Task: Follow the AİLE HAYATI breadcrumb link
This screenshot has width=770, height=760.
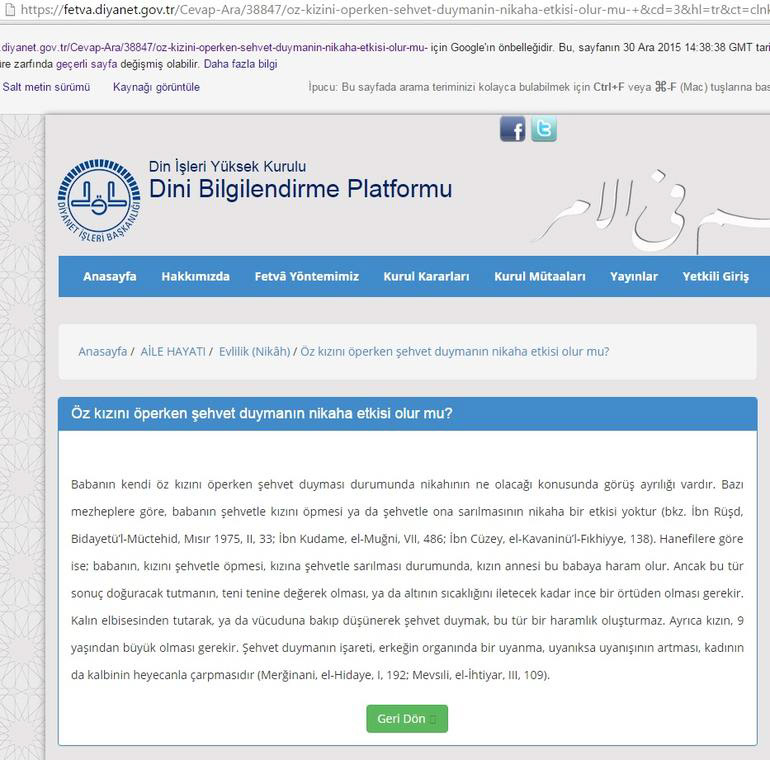Action: click(173, 352)
